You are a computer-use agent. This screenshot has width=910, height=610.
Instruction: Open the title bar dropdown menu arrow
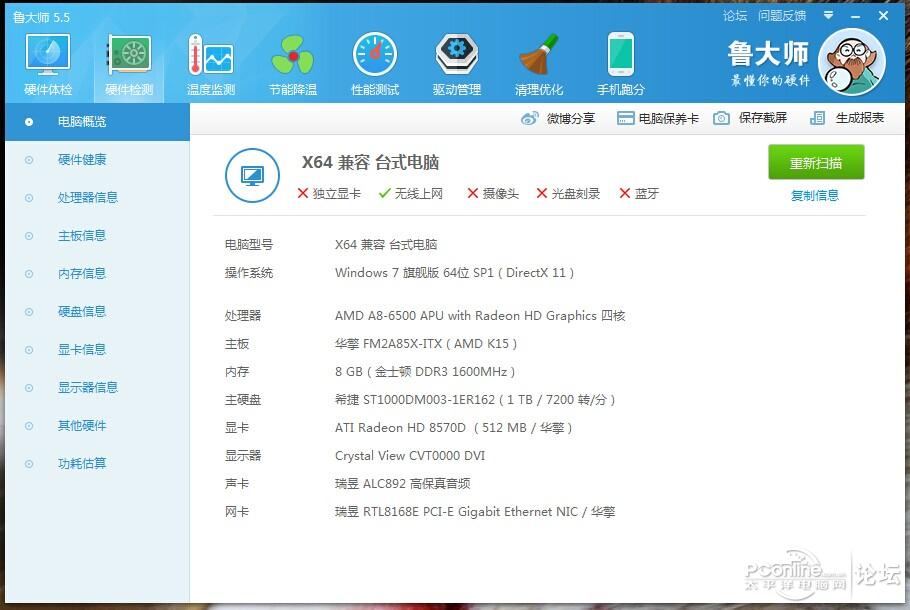829,15
